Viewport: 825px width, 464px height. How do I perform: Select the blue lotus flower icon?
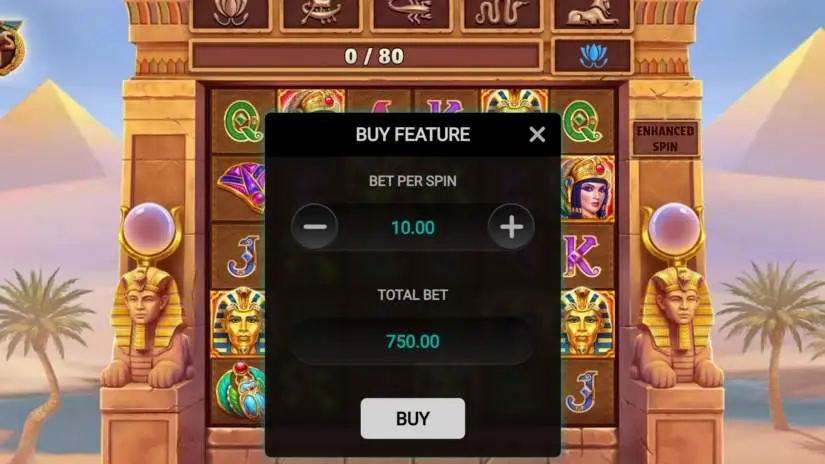[x=593, y=56]
